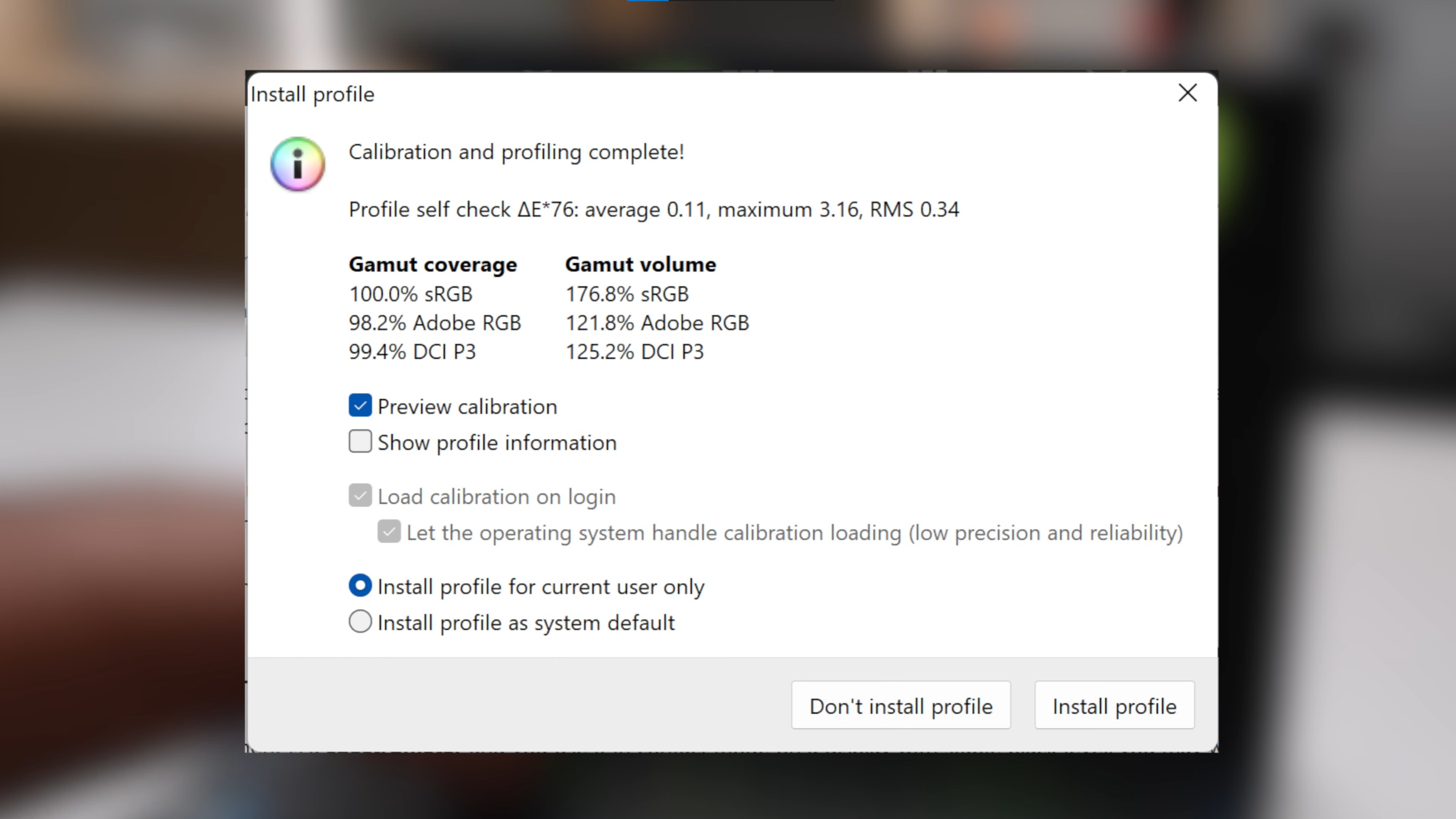Select Install profile for current user only
This screenshot has width=1456, height=819.
pos(360,586)
